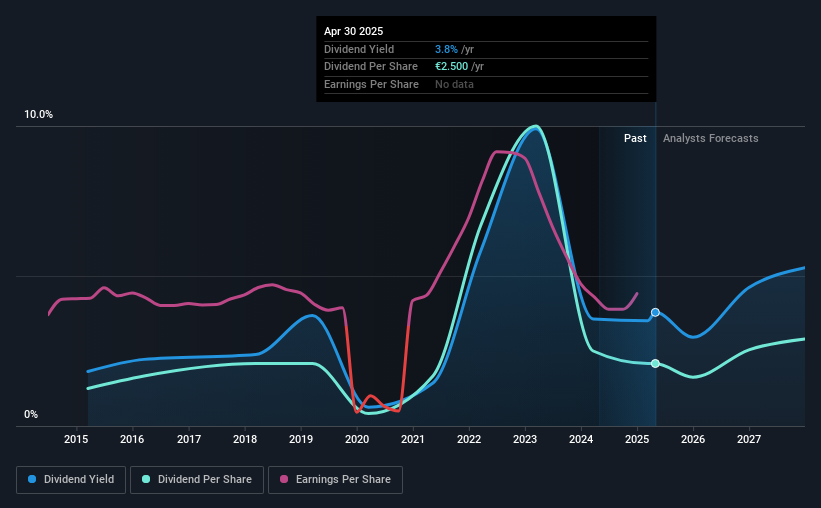Click the tooltip Dividend Per Share row label
Viewport: 821px width, 508px height.
pos(371,67)
